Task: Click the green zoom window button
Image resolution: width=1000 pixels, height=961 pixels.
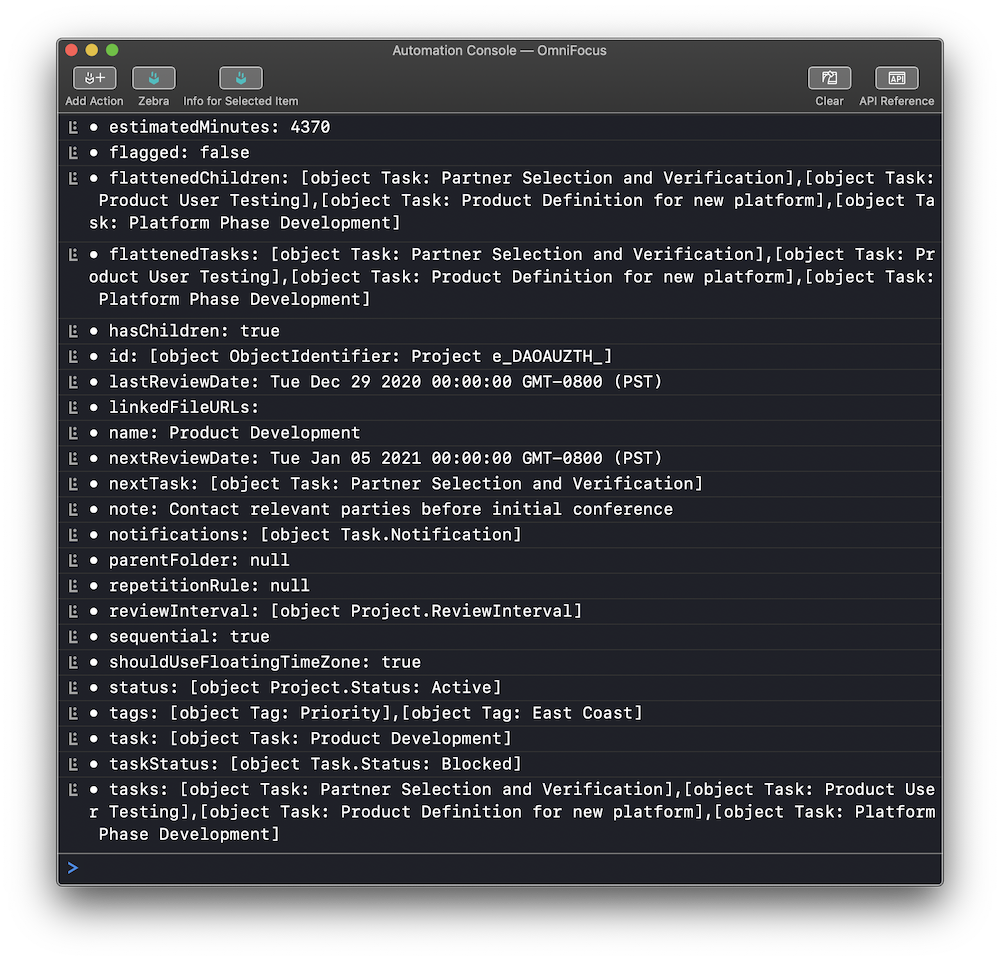Action: 112,50
